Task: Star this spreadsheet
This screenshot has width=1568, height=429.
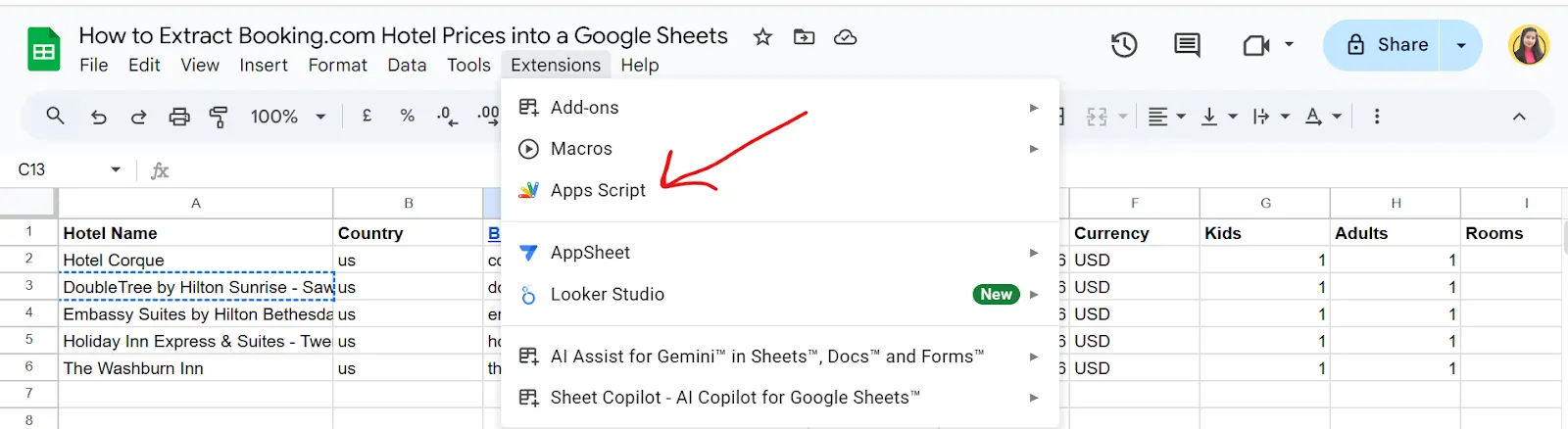Action: pyautogui.click(x=762, y=37)
